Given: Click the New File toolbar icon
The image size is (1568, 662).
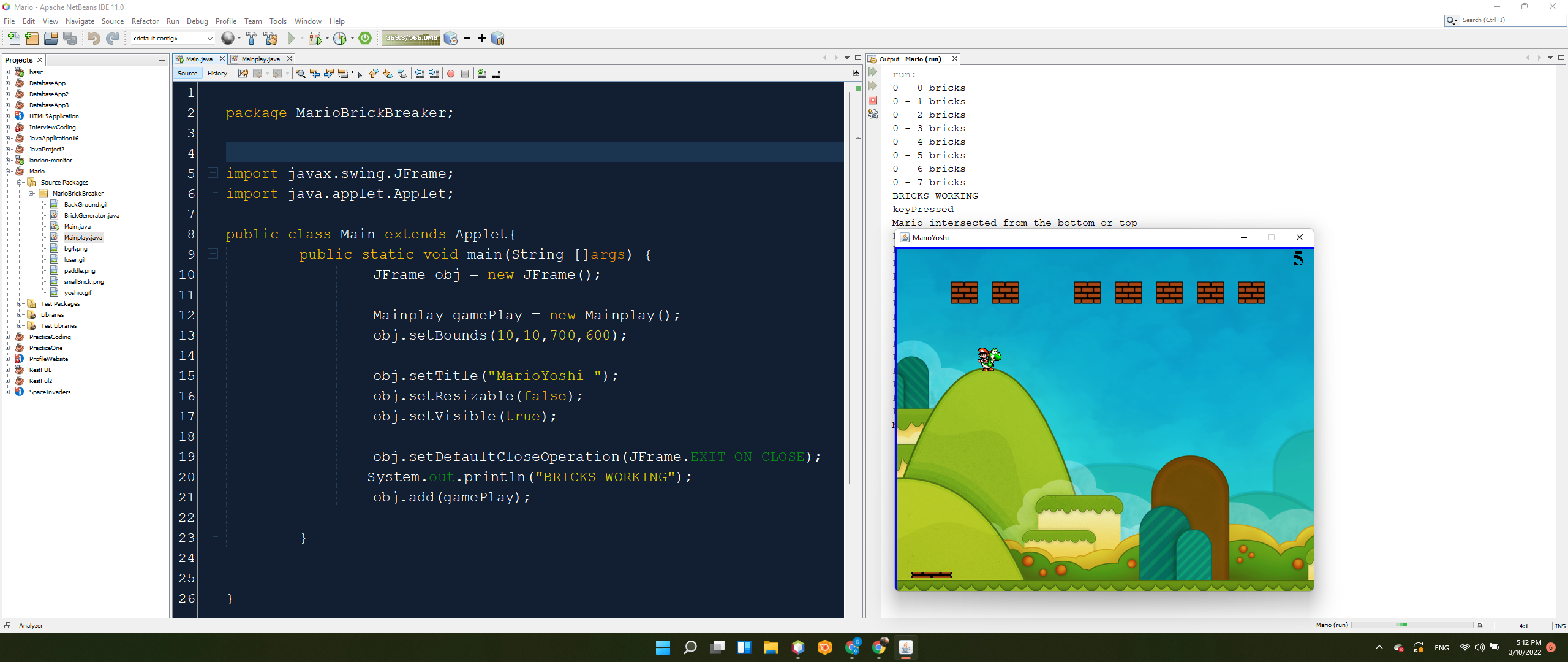Looking at the screenshot, I should tap(13, 39).
